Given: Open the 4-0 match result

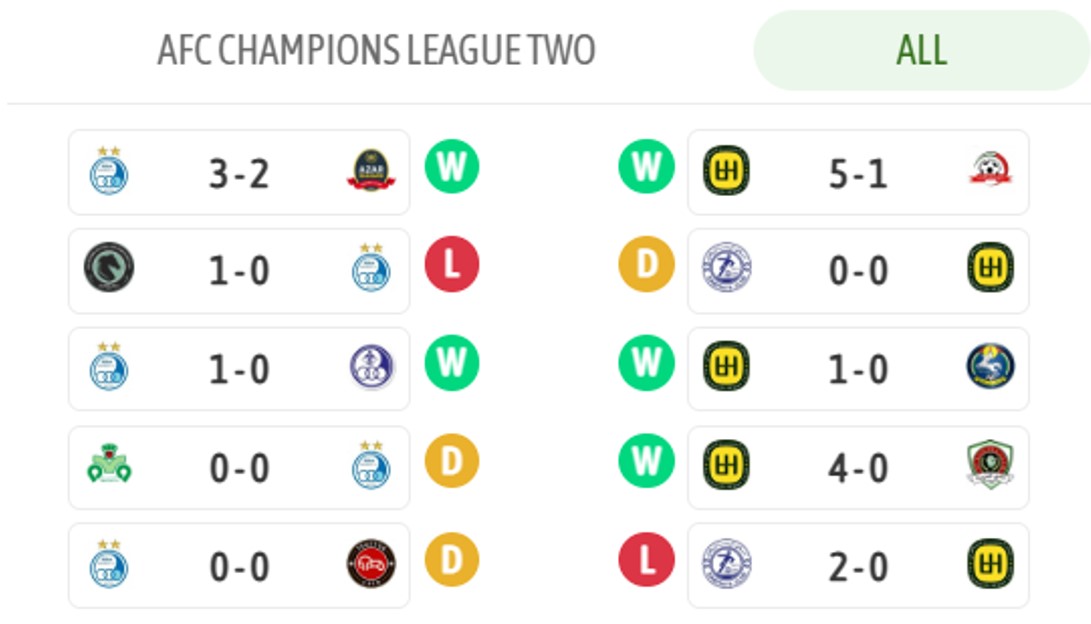Looking at the screenshot, I should pyautogui.click(x=858, y=467).
